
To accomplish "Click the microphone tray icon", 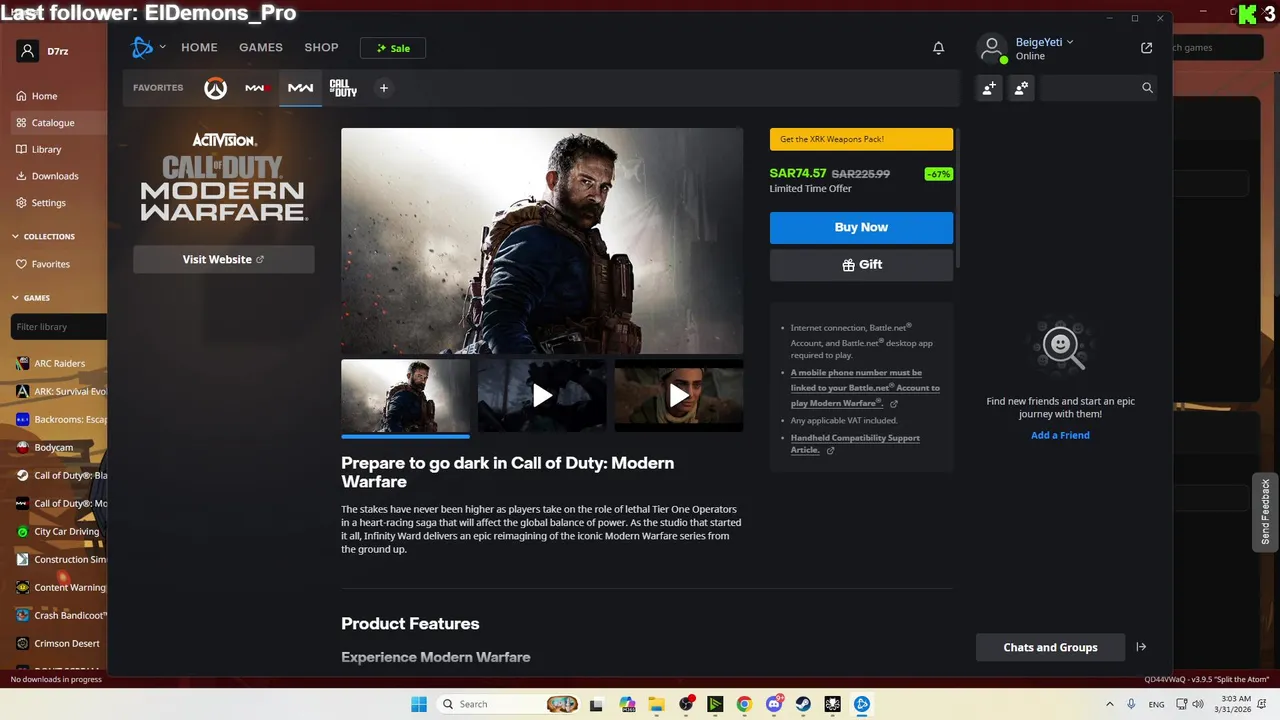I will pyautogui.click(x=1132, y=704).
